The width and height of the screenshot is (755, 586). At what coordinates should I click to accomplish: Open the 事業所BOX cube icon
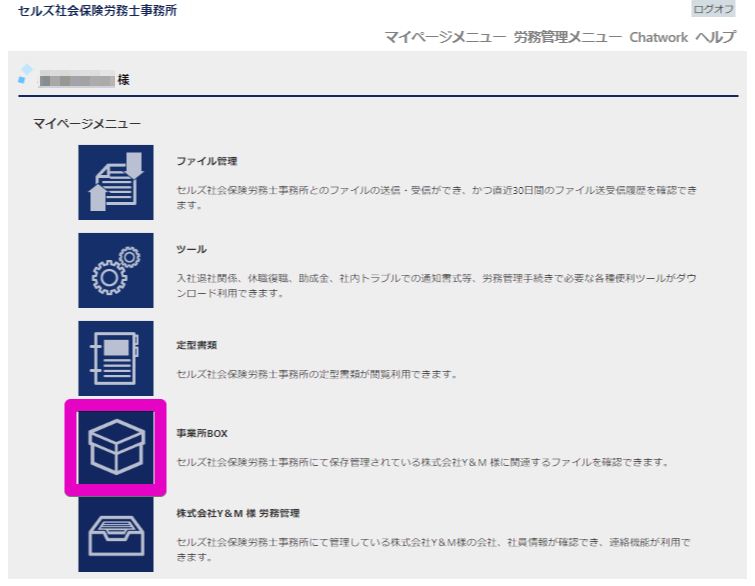[x=116, y=447]
